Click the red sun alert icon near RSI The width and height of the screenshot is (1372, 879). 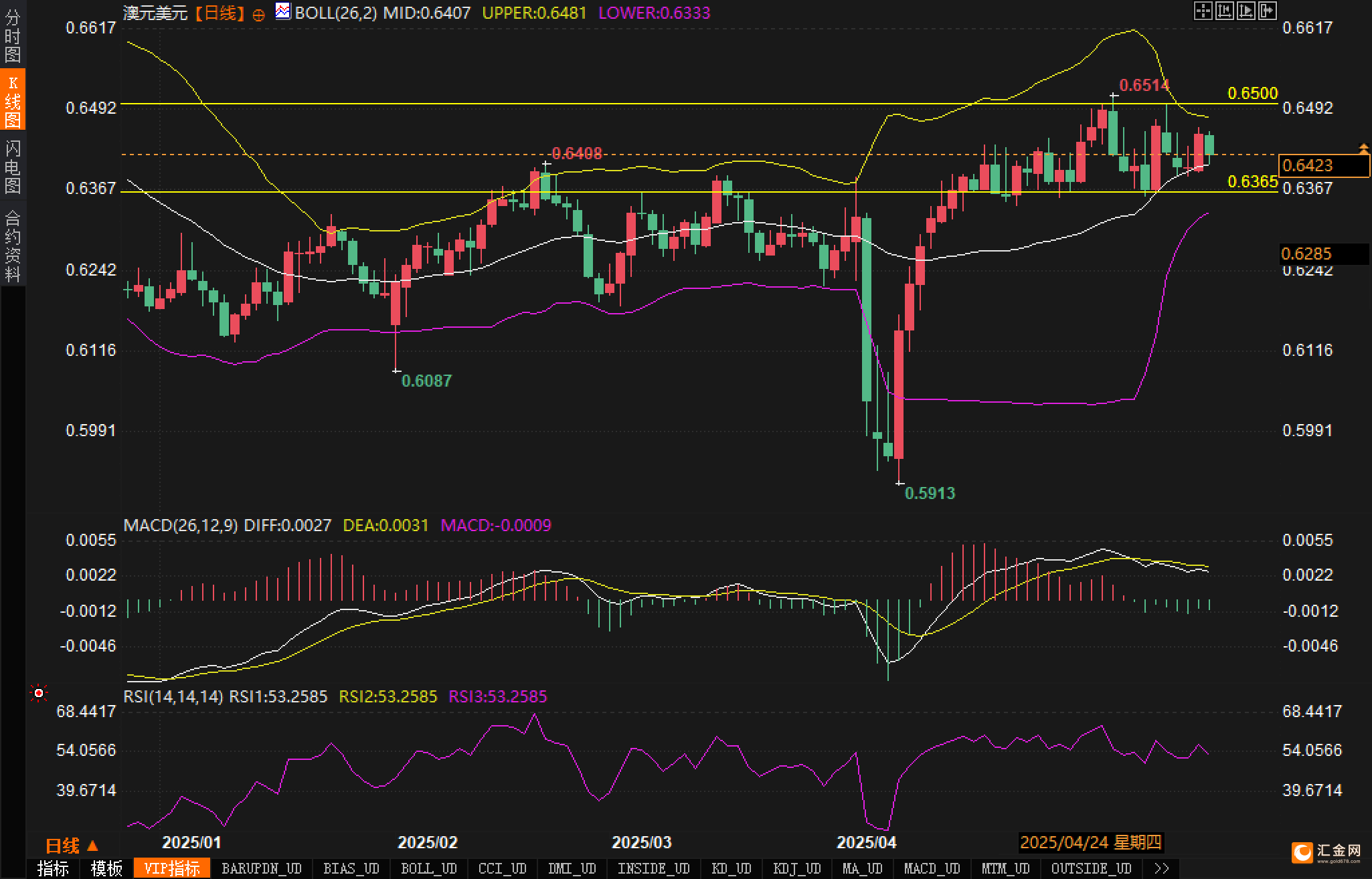[39, 694]
